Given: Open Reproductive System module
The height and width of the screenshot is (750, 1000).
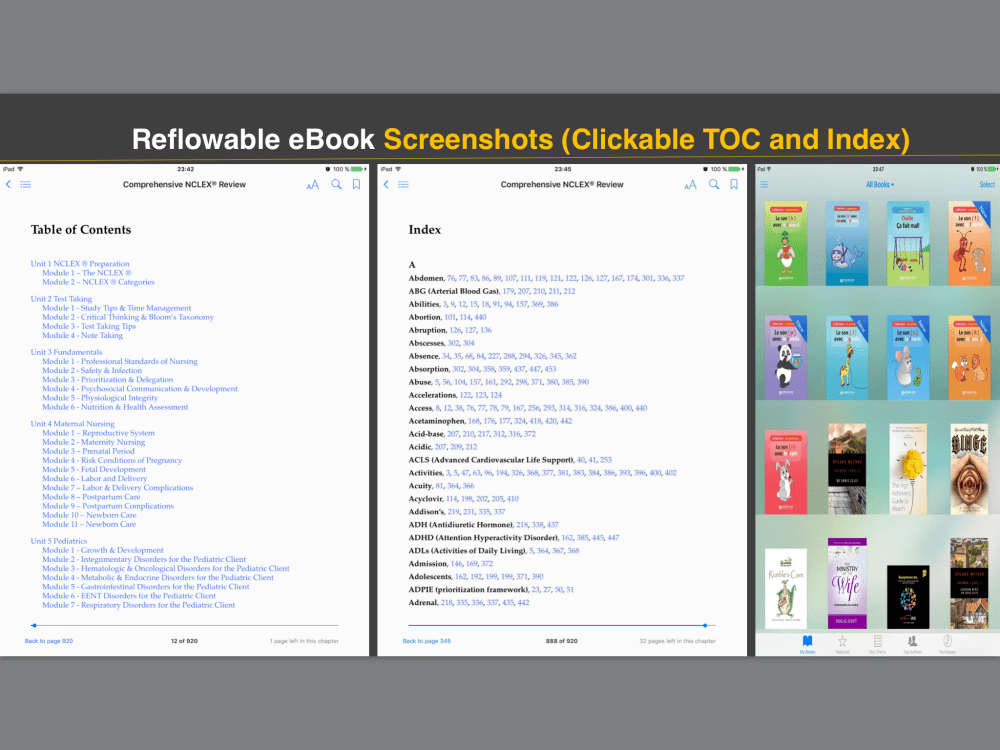Looking at the screenshot, I should pos(98,432).
